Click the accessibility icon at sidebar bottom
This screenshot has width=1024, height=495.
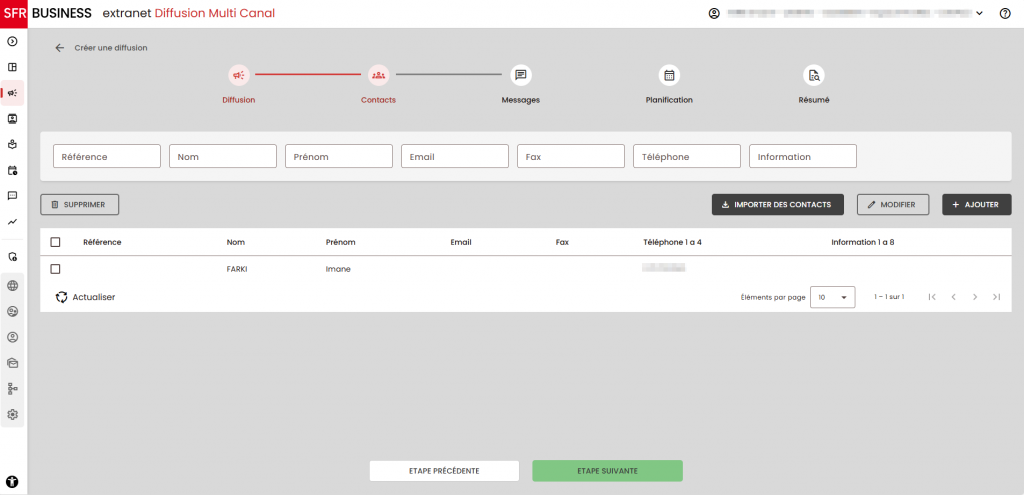click(13, 481)
